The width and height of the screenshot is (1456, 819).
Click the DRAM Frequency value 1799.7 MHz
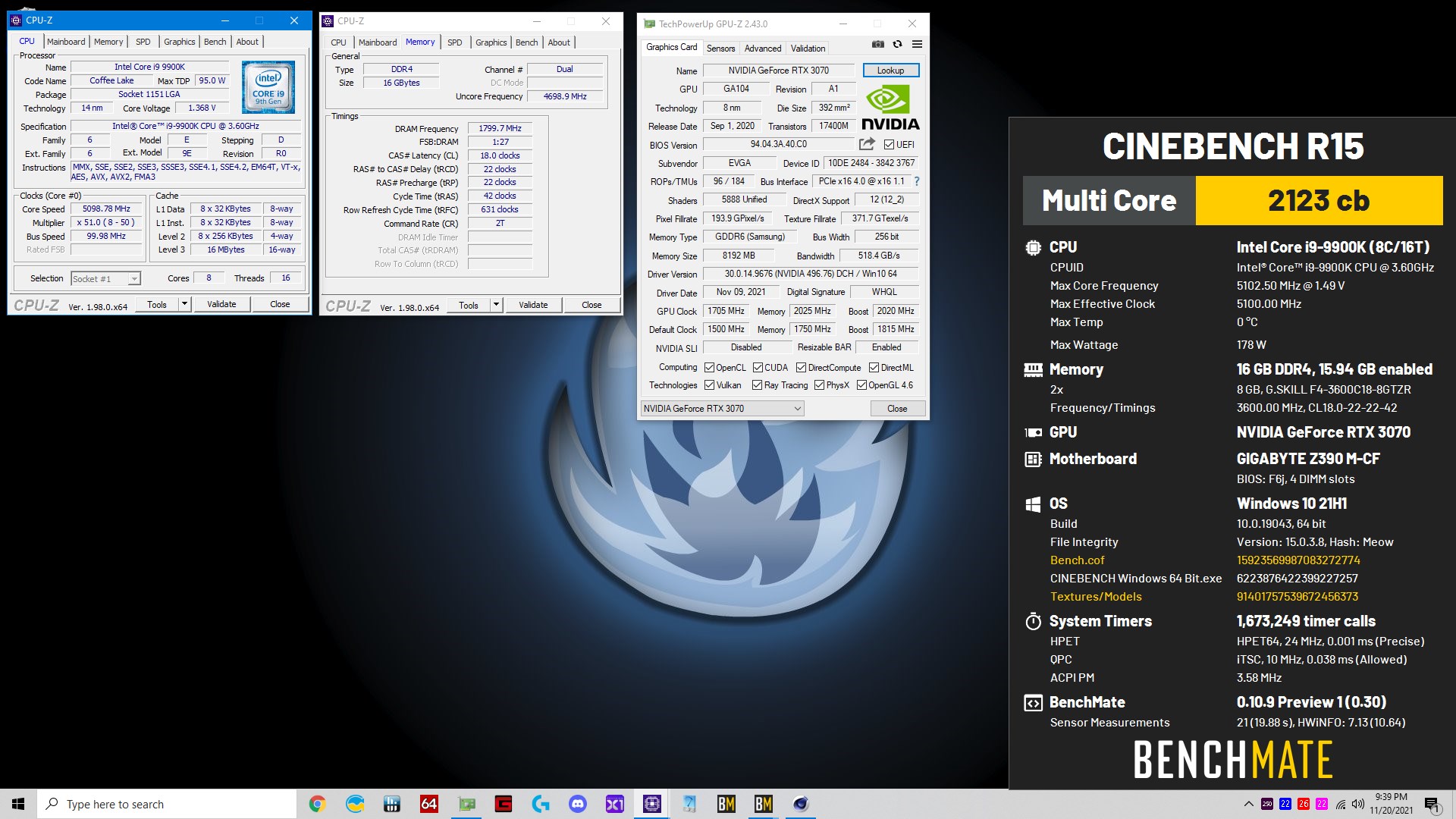(x=500, y=129)
